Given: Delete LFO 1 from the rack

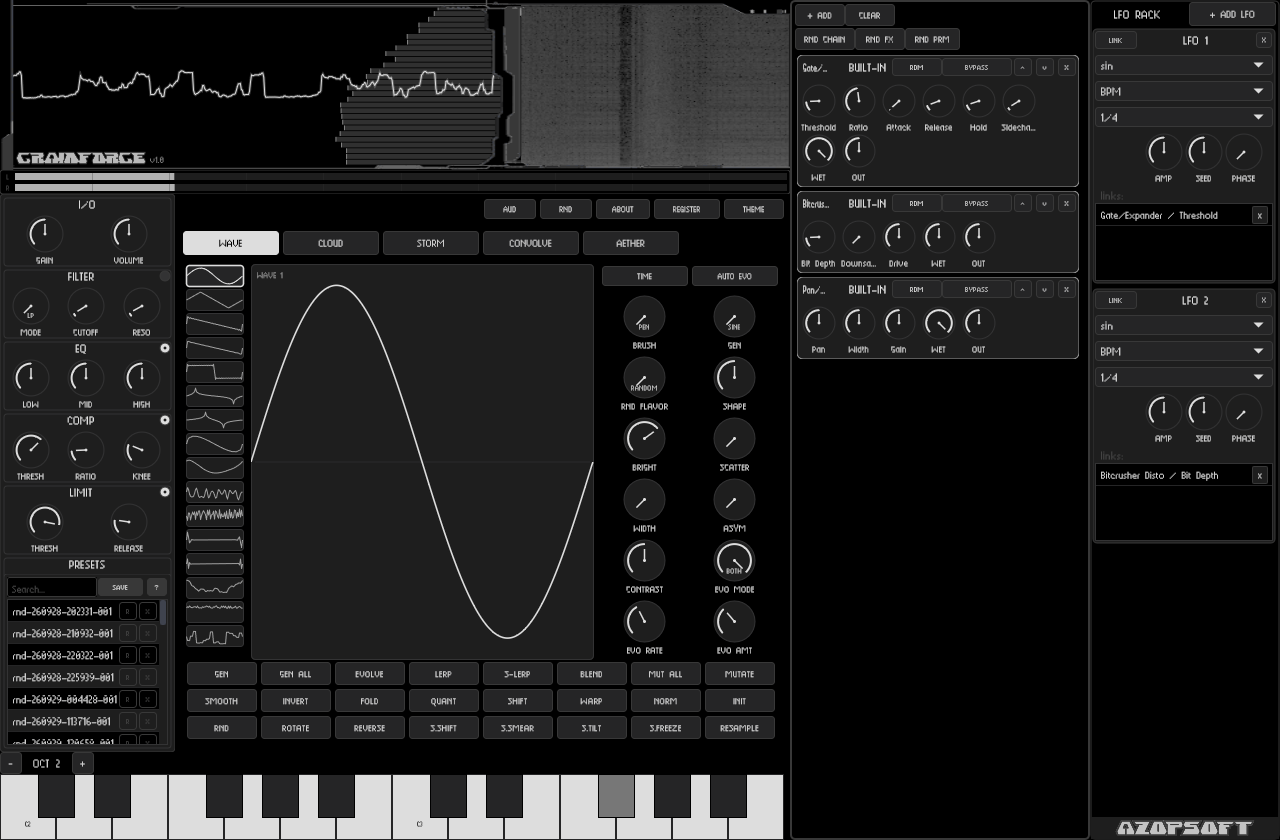Looking at the screenshot, I should (x=1264, y=40).
